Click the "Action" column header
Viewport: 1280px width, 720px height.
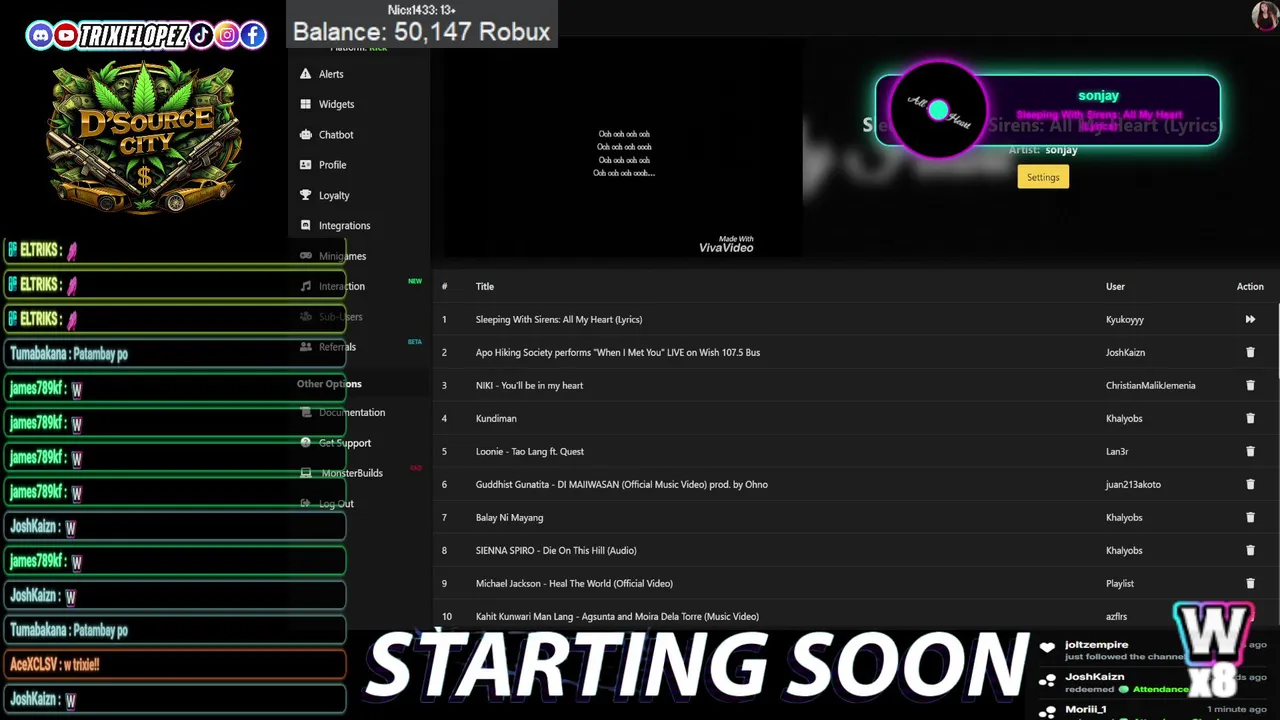pyautogui.click(x=1250, y=287)
